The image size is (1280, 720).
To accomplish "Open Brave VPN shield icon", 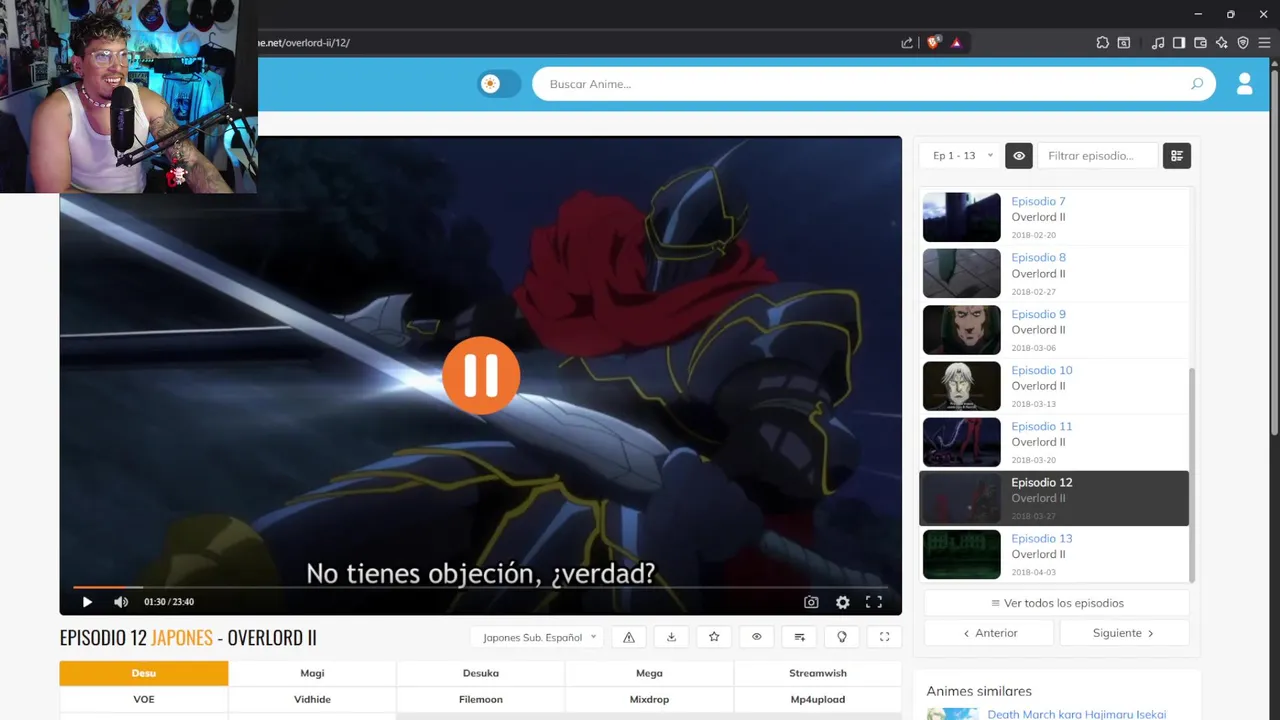I will point(1243,43).
